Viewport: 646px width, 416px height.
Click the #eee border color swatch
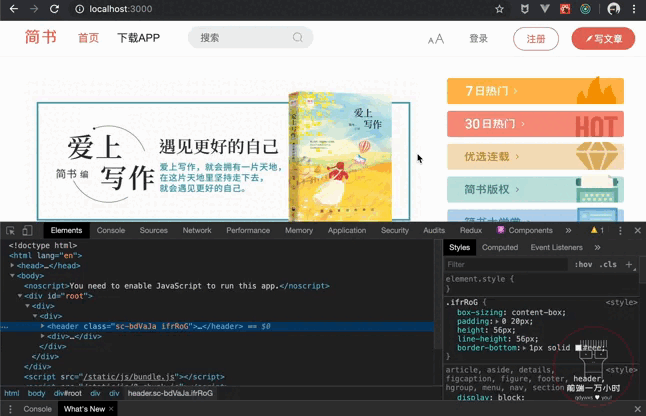(578, 348)
